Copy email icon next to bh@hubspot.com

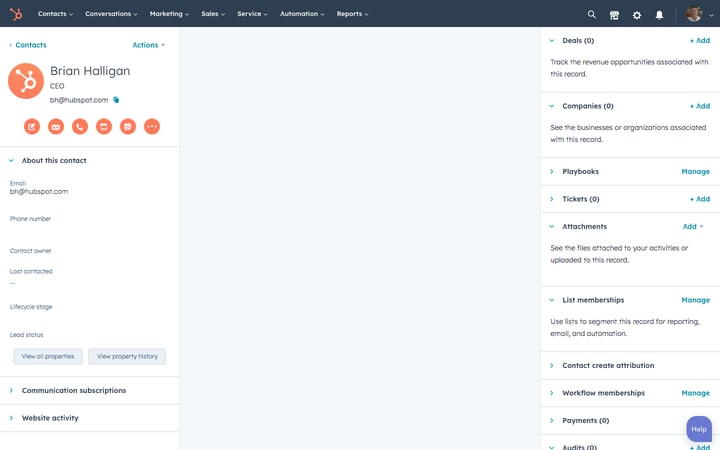pyautogui.click(x=116, y=100)
